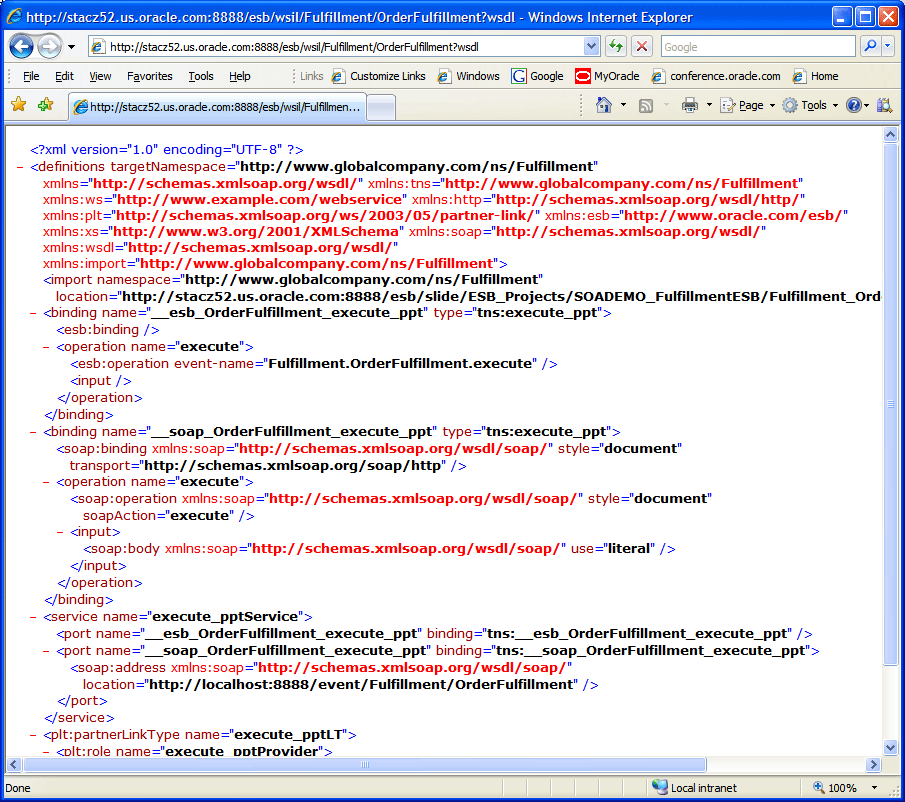
Task: Click the Add to Favorites icon
Action: coord(45,104)
